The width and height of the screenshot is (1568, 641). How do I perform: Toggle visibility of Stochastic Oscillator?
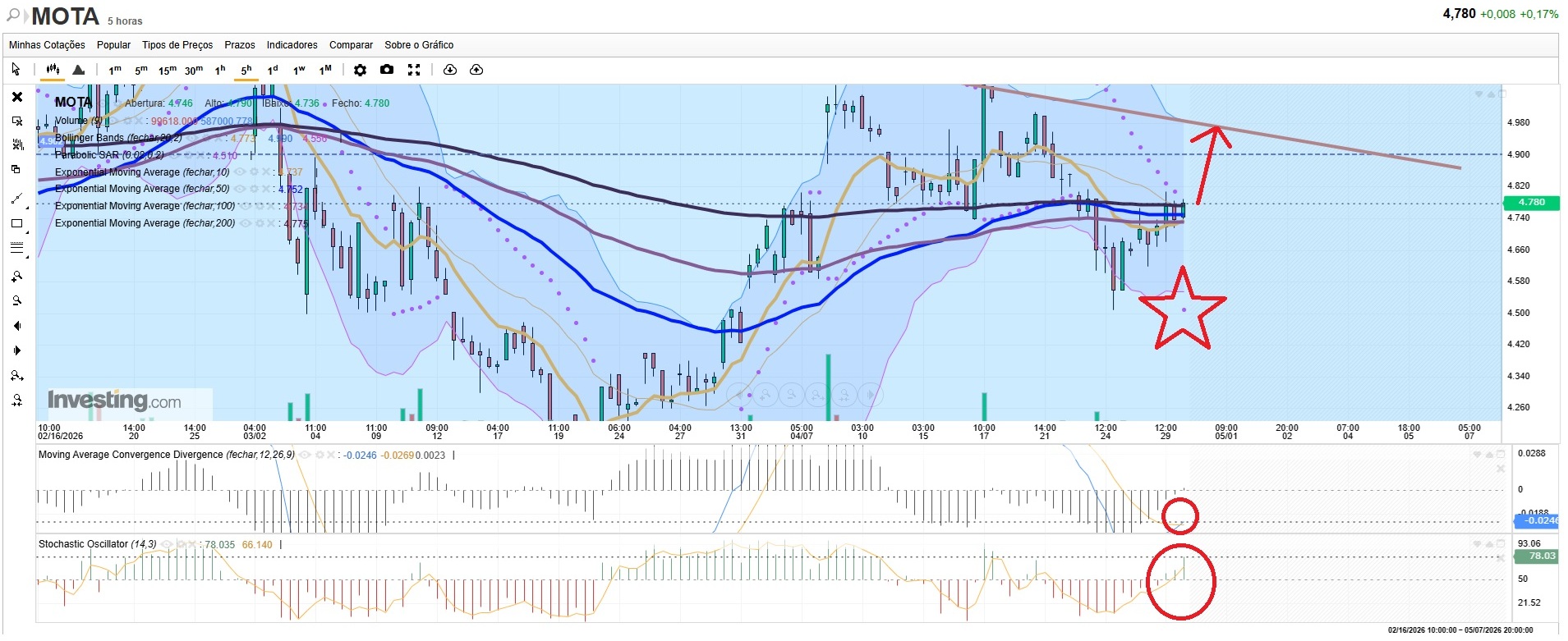168,544
